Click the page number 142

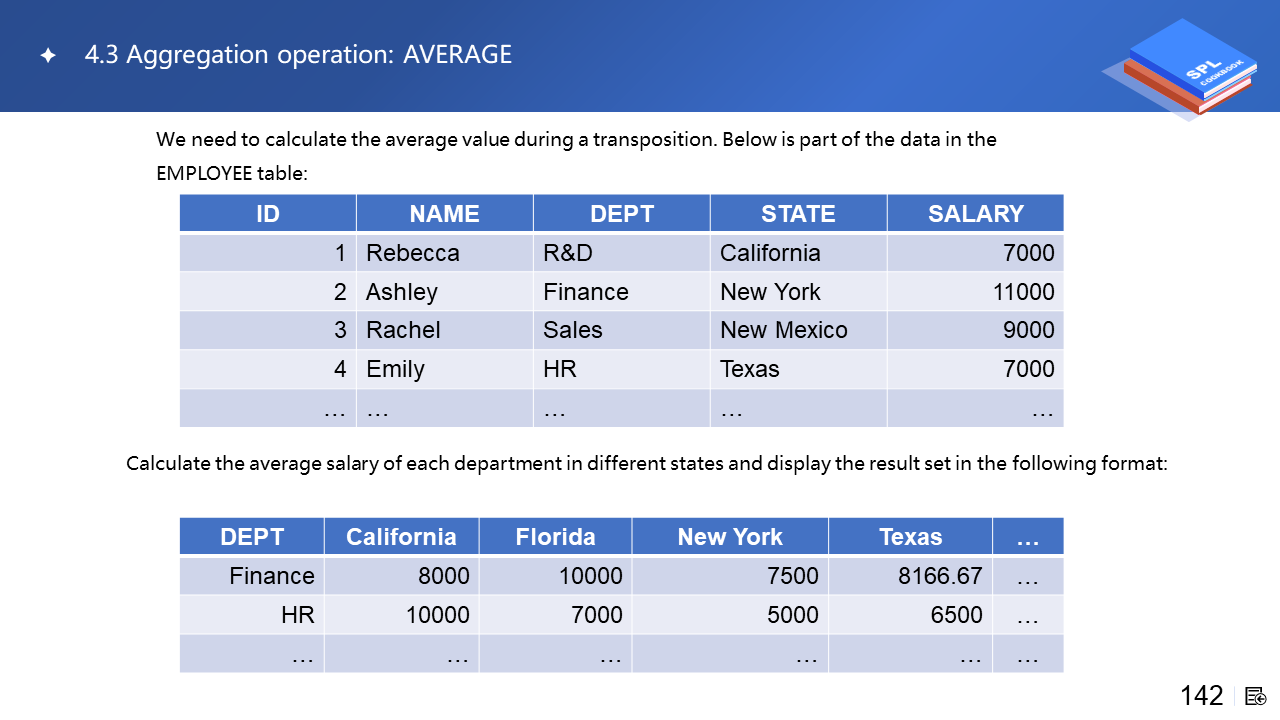pyautogui.click(x=1201, y=696)
